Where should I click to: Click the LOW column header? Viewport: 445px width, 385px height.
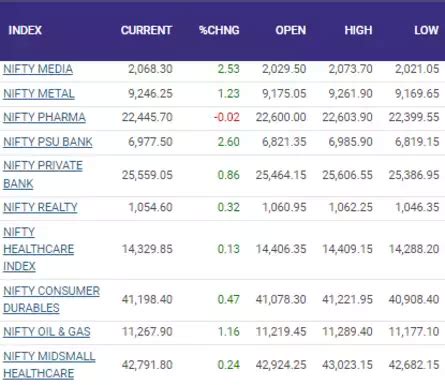coord(426,30)
